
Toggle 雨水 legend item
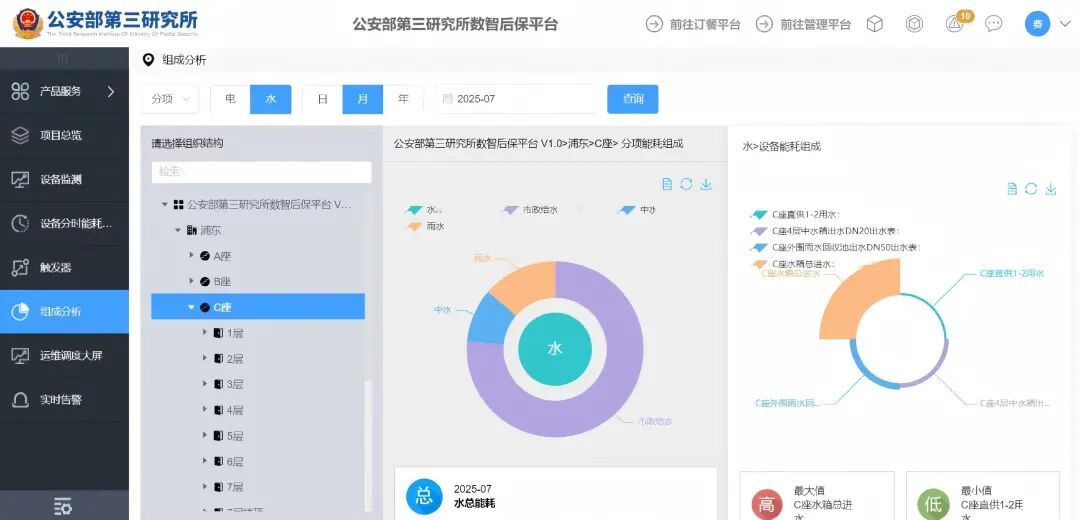tap(425, 226)
